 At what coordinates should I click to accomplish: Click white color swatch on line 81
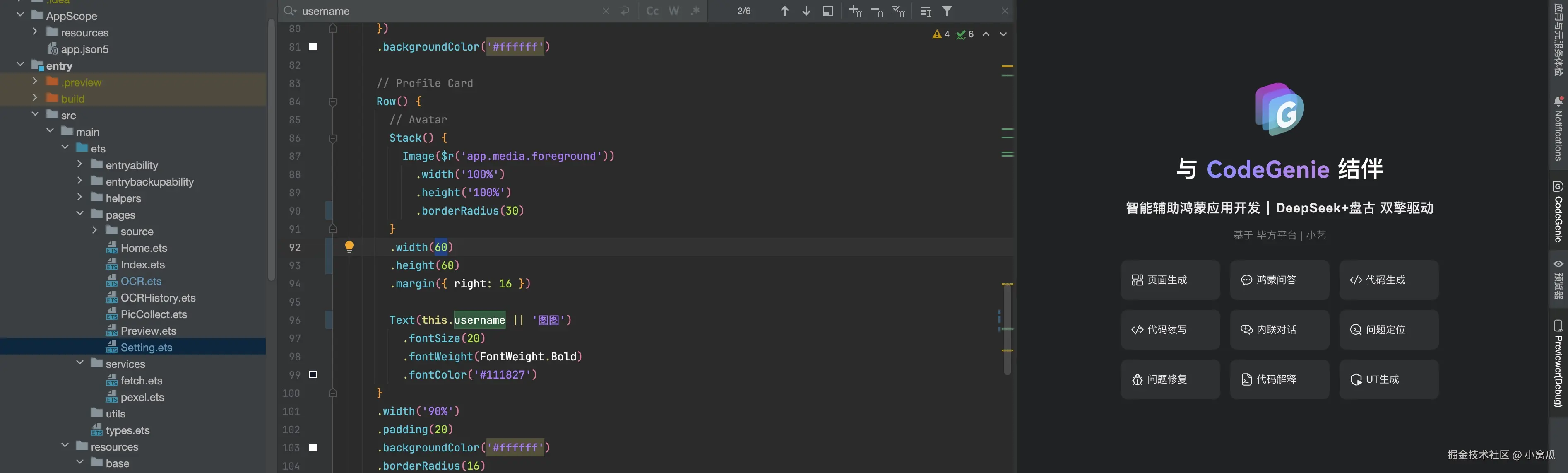click(x=313, y=46)
